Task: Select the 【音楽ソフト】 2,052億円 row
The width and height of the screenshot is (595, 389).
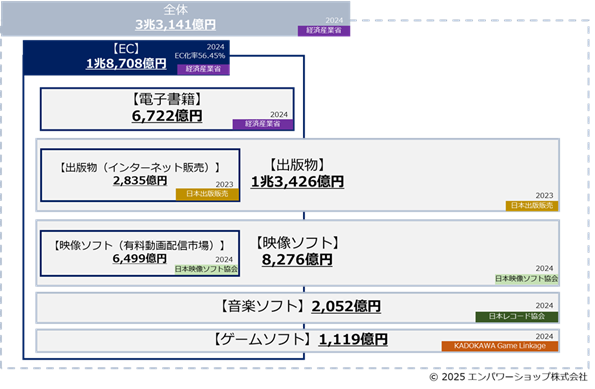Action: coord(298,307)
